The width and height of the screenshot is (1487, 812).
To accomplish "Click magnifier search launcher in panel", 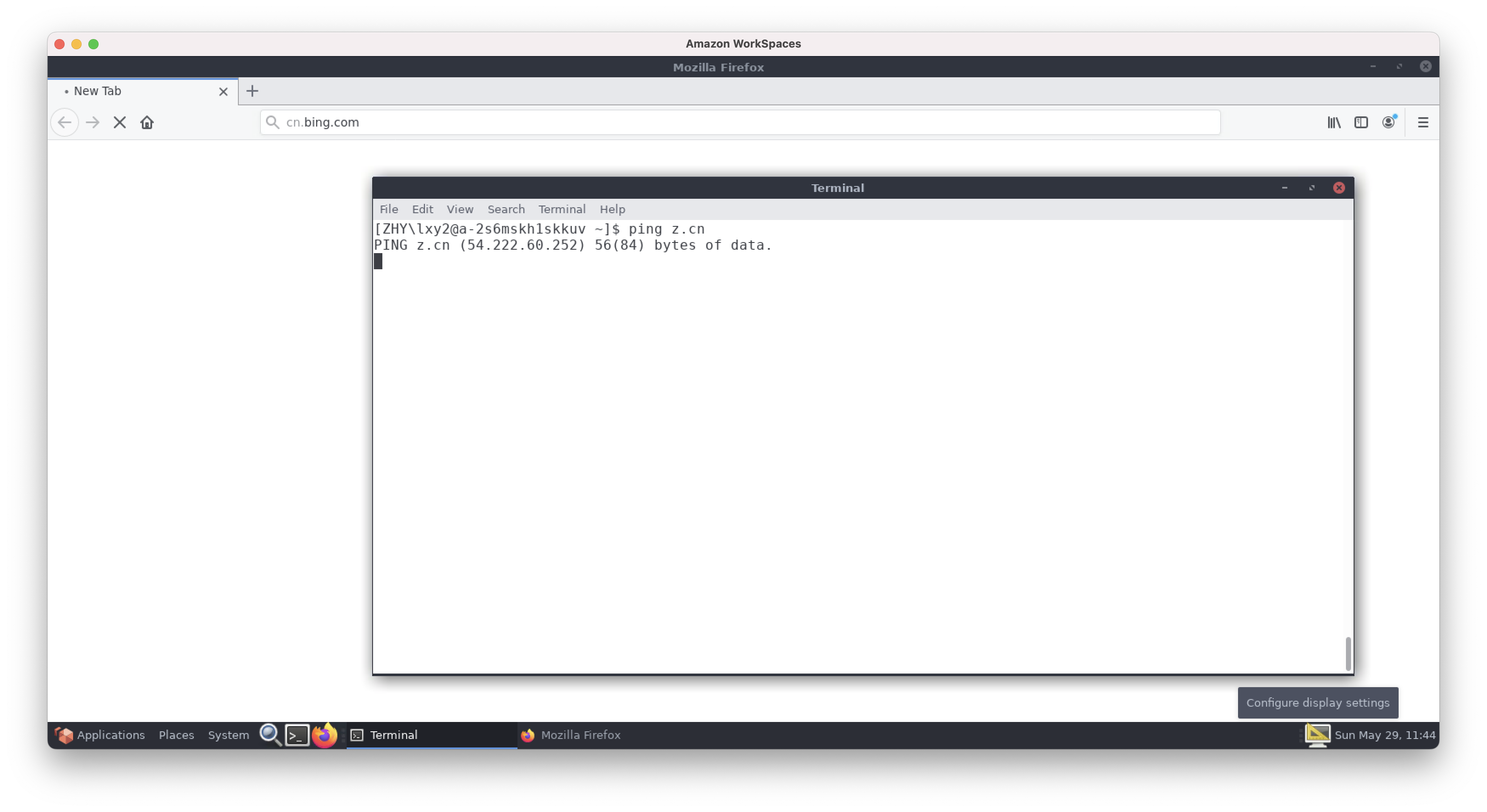I will pos(270,735).
